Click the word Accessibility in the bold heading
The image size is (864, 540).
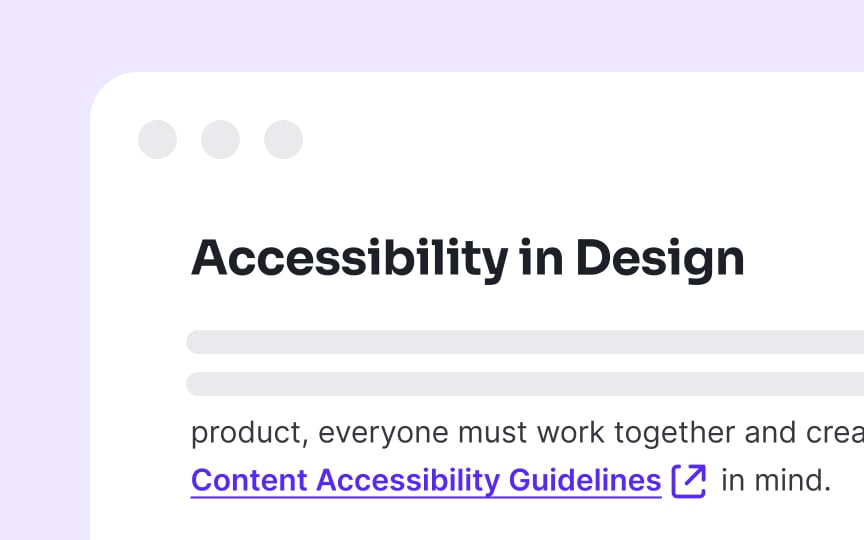click(349, 259)
